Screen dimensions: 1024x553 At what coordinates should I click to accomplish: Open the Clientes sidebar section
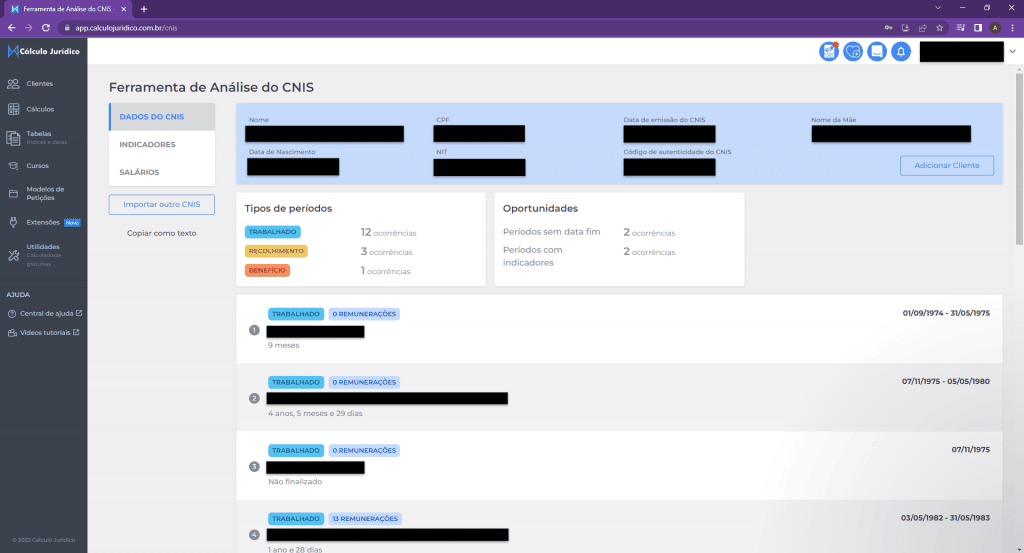pyautogui.click(x=40, y=84)
